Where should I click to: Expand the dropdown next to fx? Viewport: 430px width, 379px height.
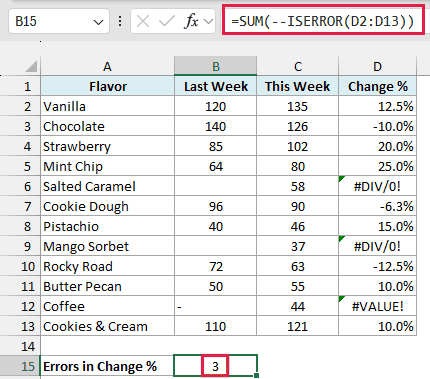[209, 22]
